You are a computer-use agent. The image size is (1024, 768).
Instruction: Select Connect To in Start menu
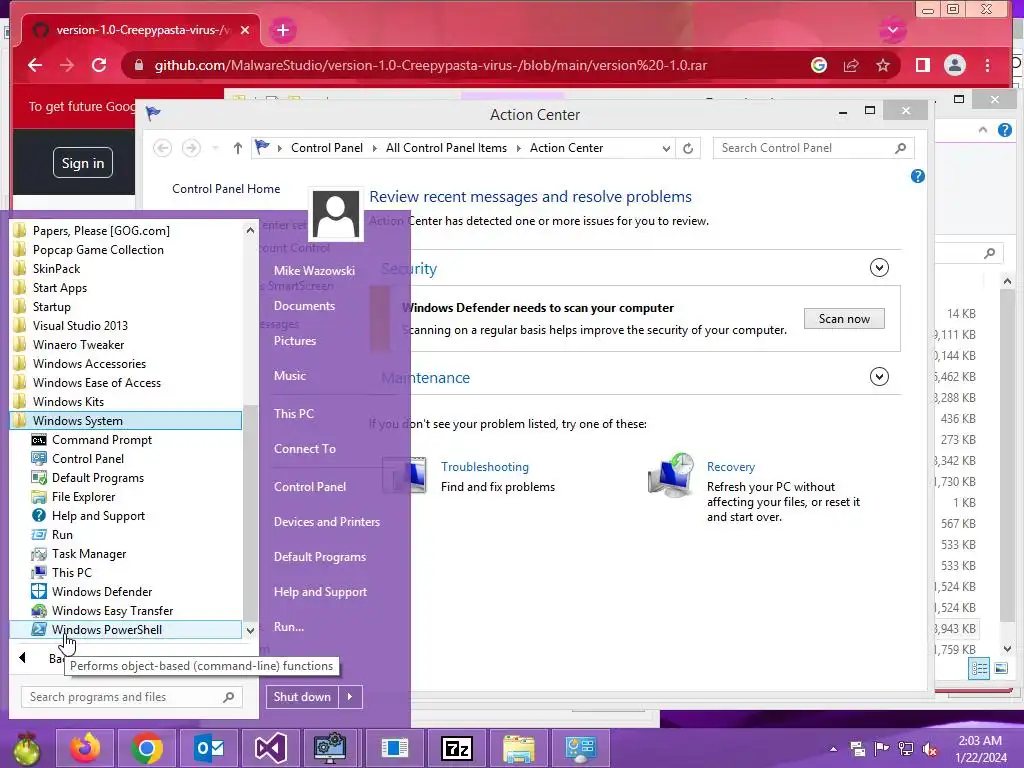point(305,449)
